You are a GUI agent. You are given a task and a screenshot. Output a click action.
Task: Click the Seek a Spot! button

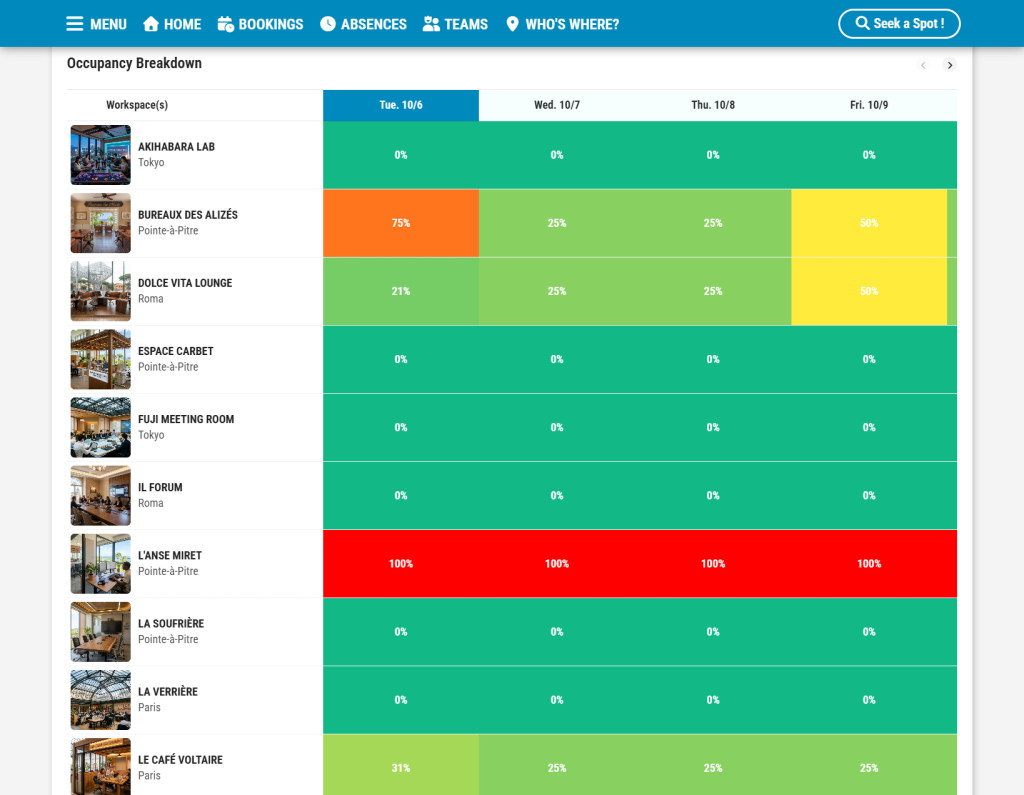click(x=899, y=24)
